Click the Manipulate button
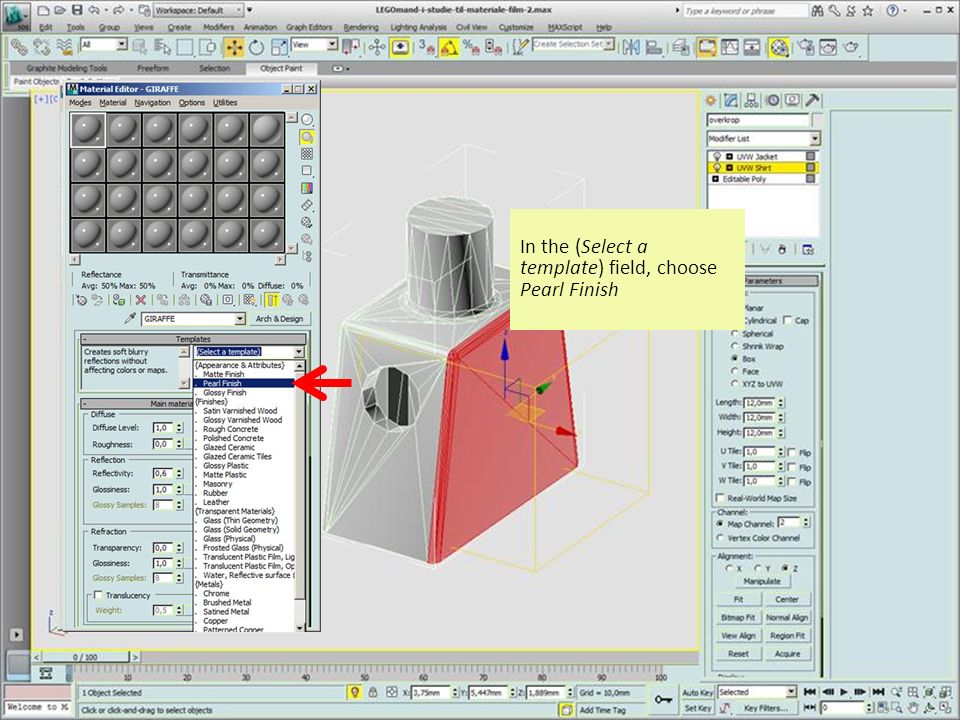The width and height of the screenshot is (960, 720). point(762,581)
